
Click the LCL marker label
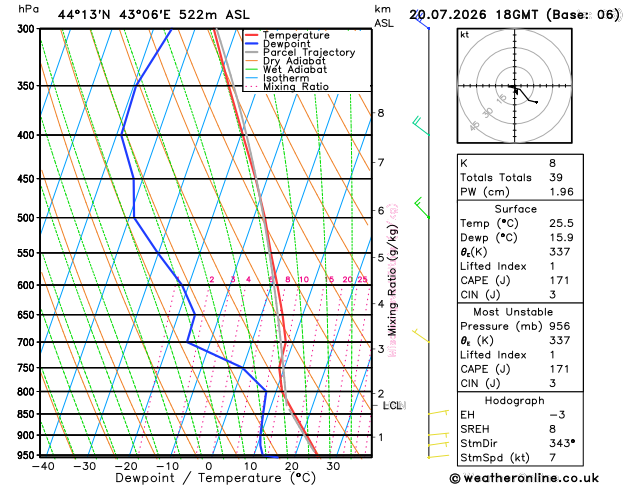393,405
